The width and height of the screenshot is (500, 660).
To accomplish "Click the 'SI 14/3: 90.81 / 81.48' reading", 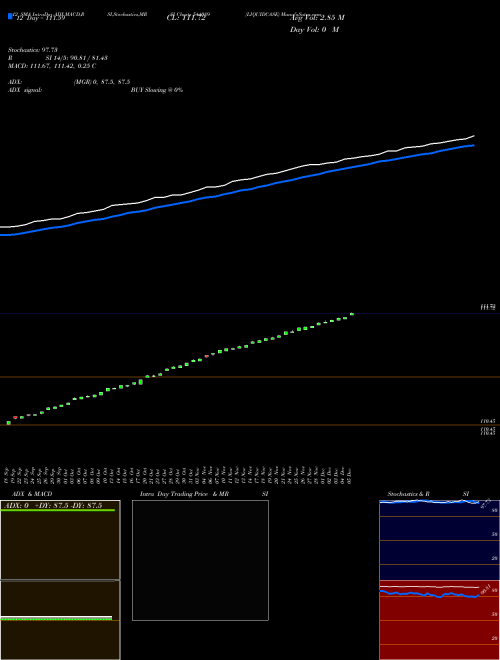I will [77, 58].
